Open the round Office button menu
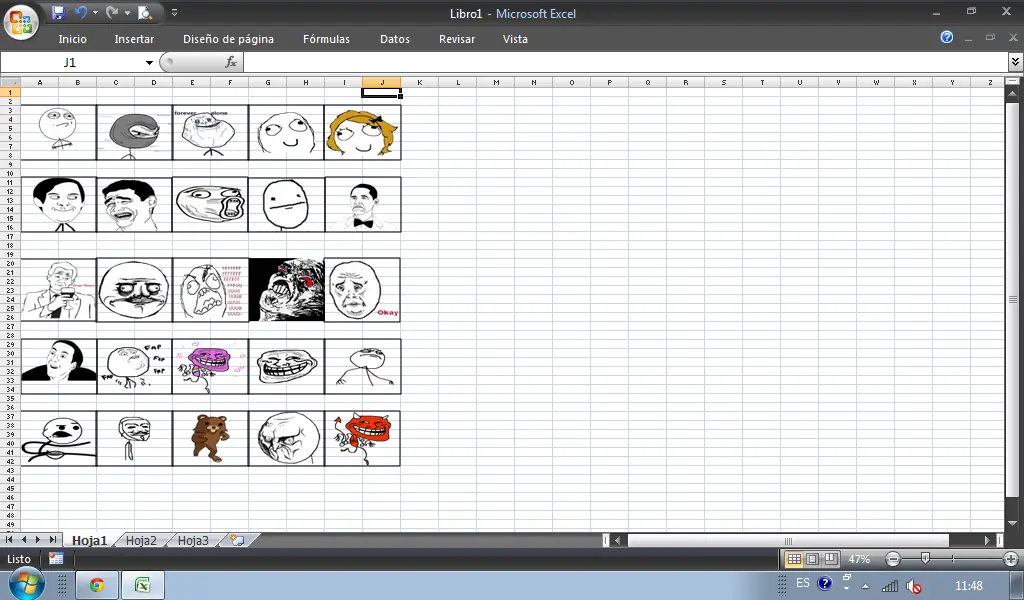Screen dimensions: 1024x600 (21, 23)
